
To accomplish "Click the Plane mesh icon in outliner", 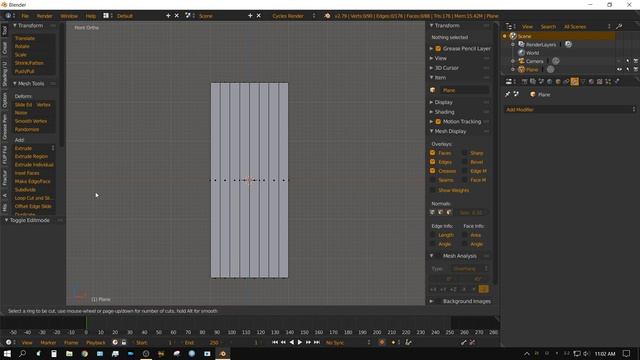I will [521, 69].
